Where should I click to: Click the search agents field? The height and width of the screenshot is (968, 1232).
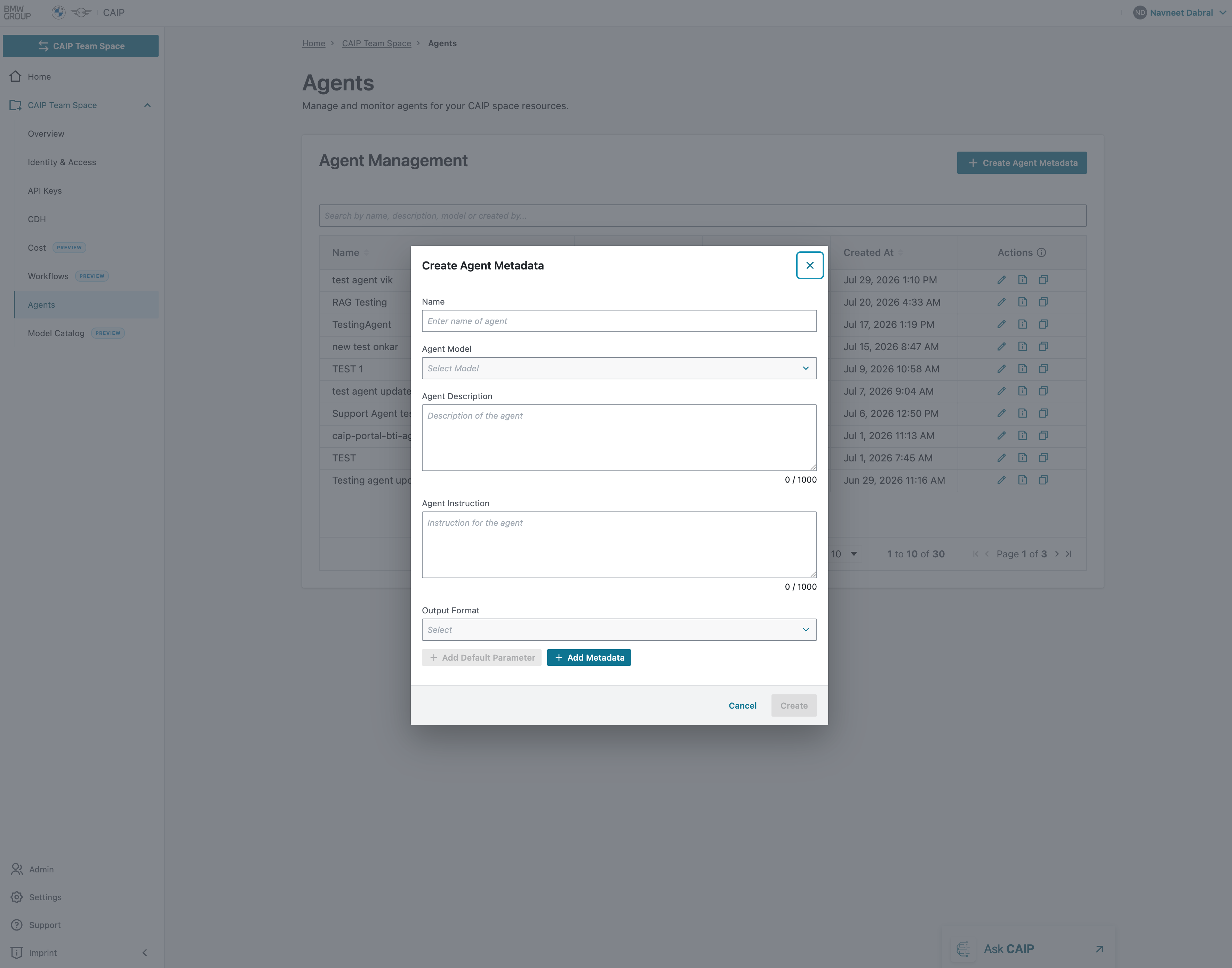pos(703,216)
